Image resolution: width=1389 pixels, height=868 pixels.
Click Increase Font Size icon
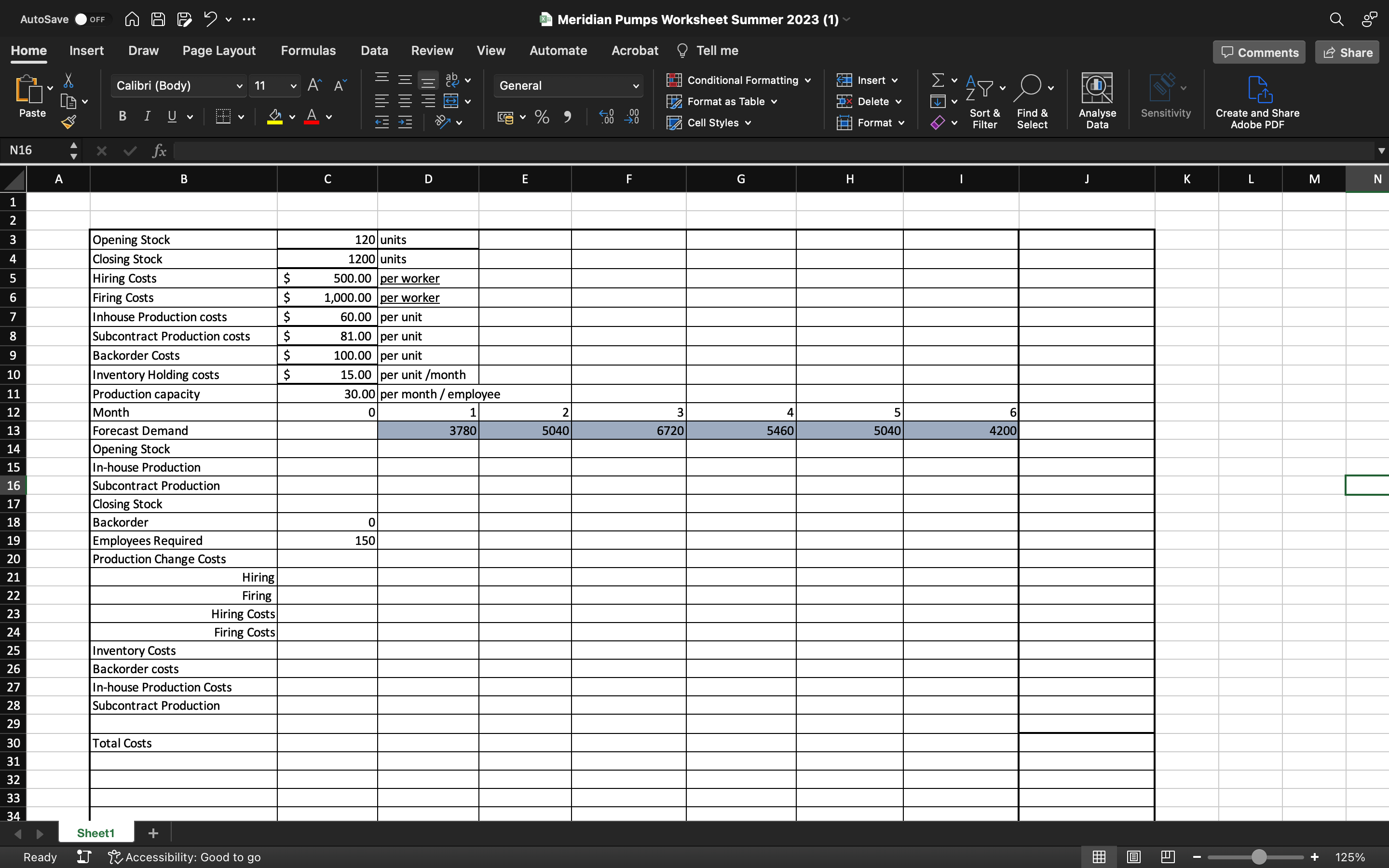coord(314,85)
